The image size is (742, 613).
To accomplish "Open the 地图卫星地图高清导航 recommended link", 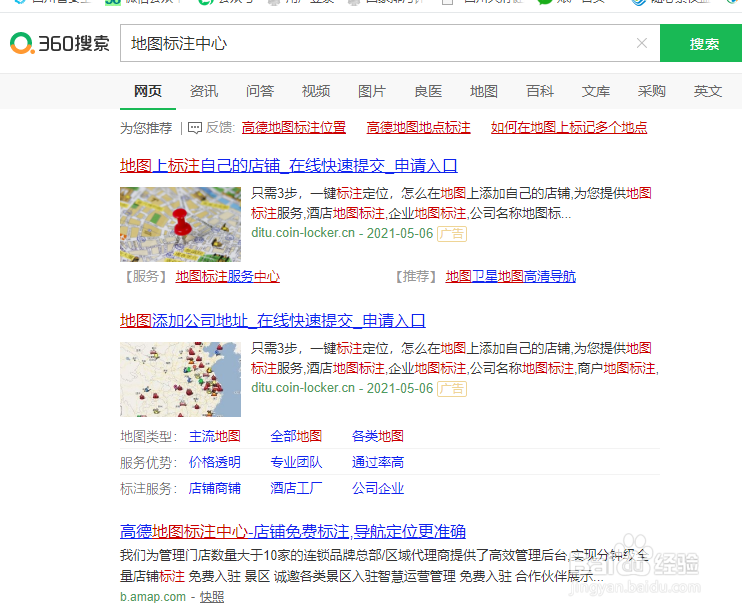I will (x=511, y=276).
